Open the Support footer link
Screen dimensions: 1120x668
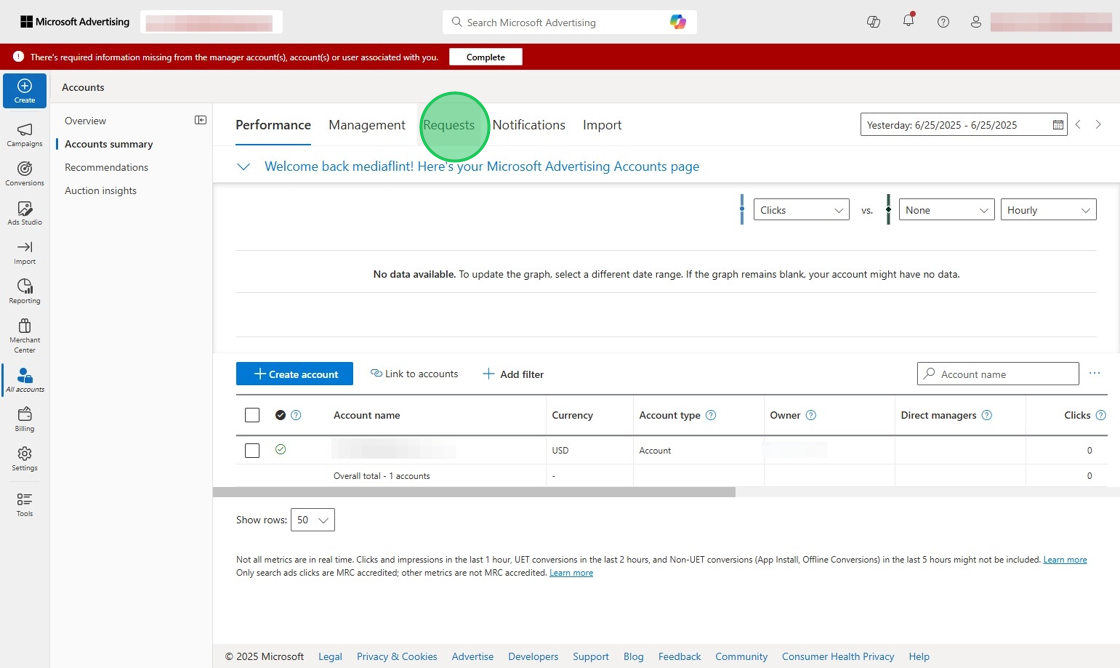pos(591,657)
